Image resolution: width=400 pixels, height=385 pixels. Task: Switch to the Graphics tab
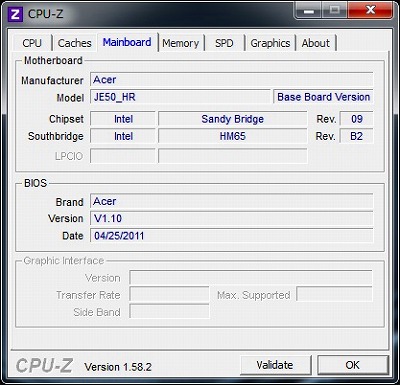pos(270,43)
